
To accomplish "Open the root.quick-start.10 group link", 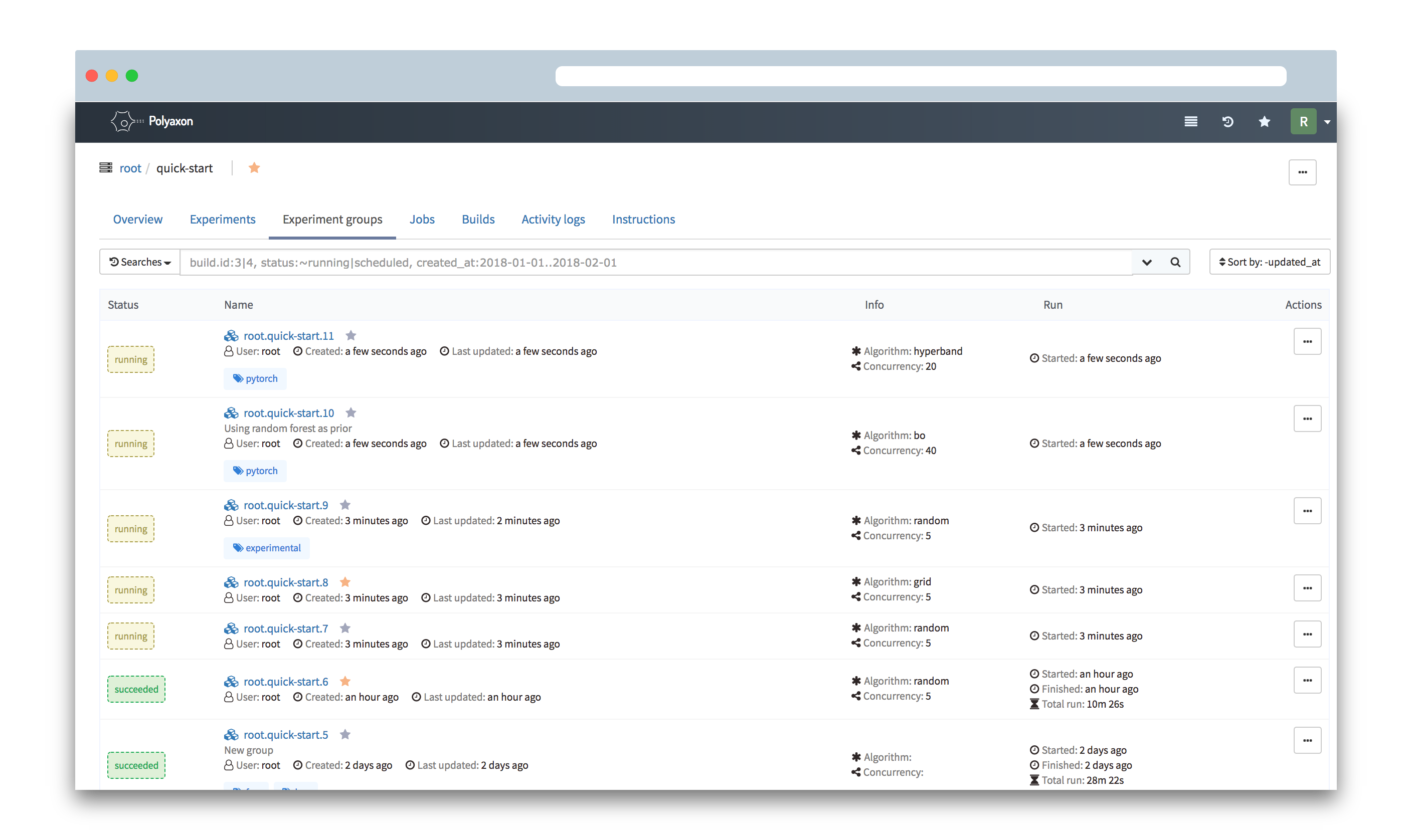I will (x=288, y=412).
